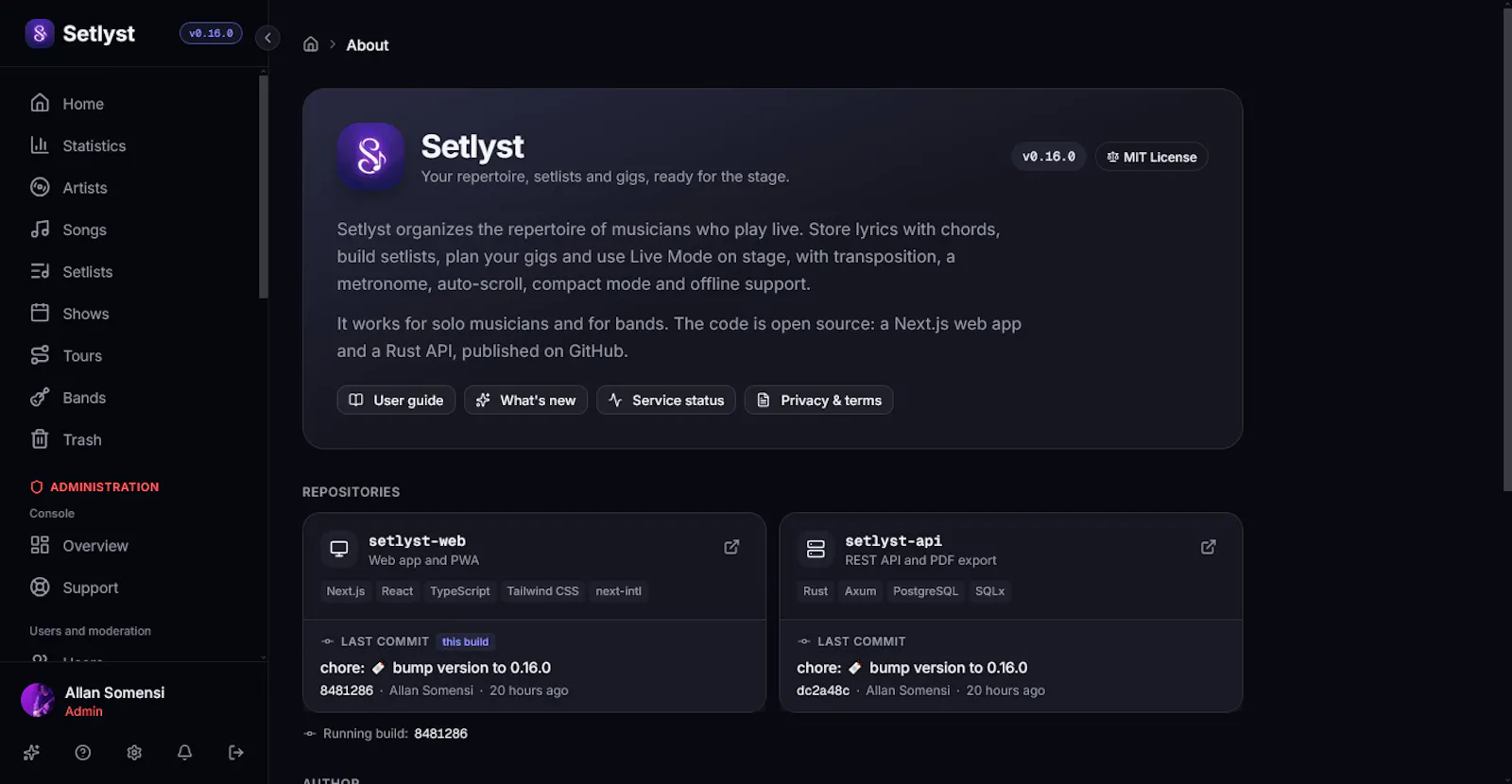Collapse the sidebar with the chevron button
The image size is (1512, 784).
click(x=267, y=38)
